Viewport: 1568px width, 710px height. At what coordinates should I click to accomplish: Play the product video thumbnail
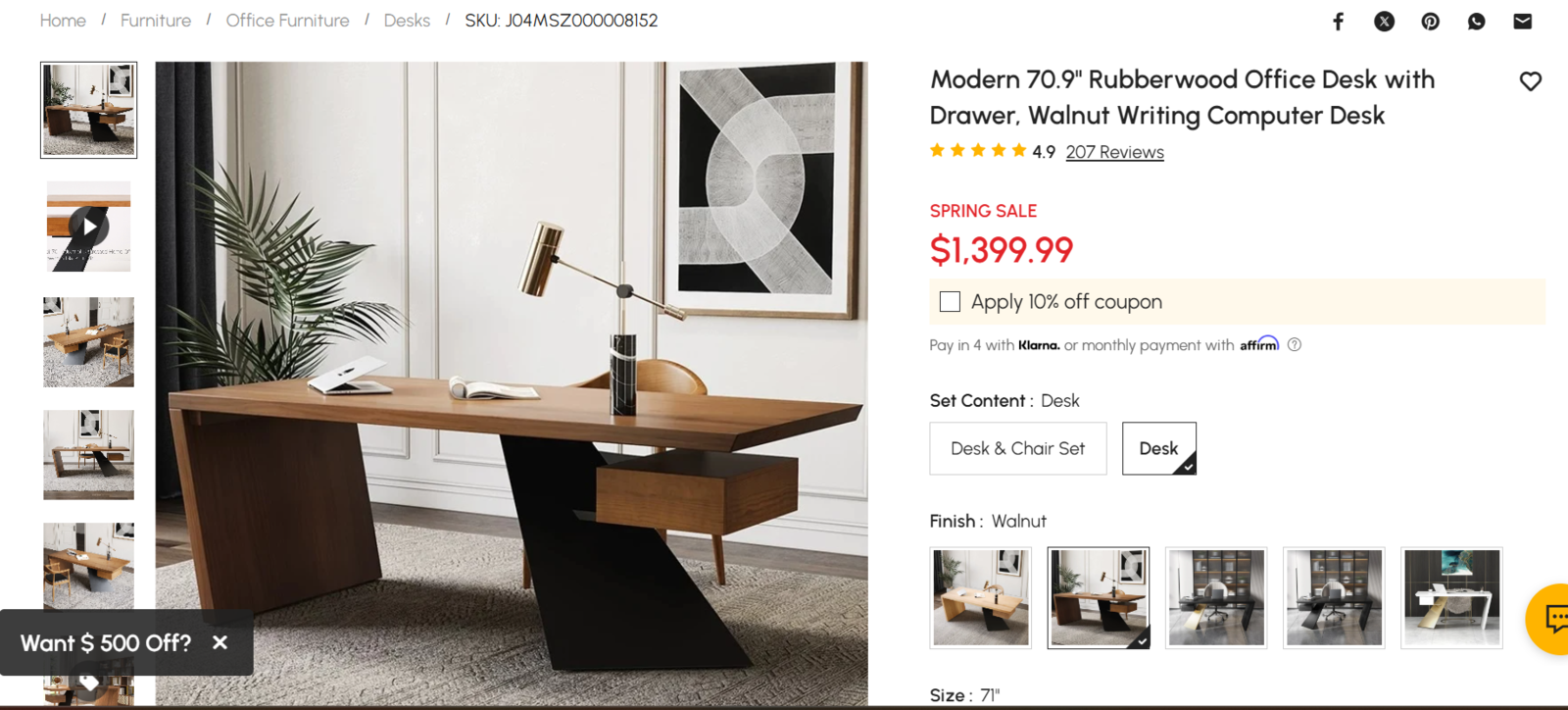point(88,227)
